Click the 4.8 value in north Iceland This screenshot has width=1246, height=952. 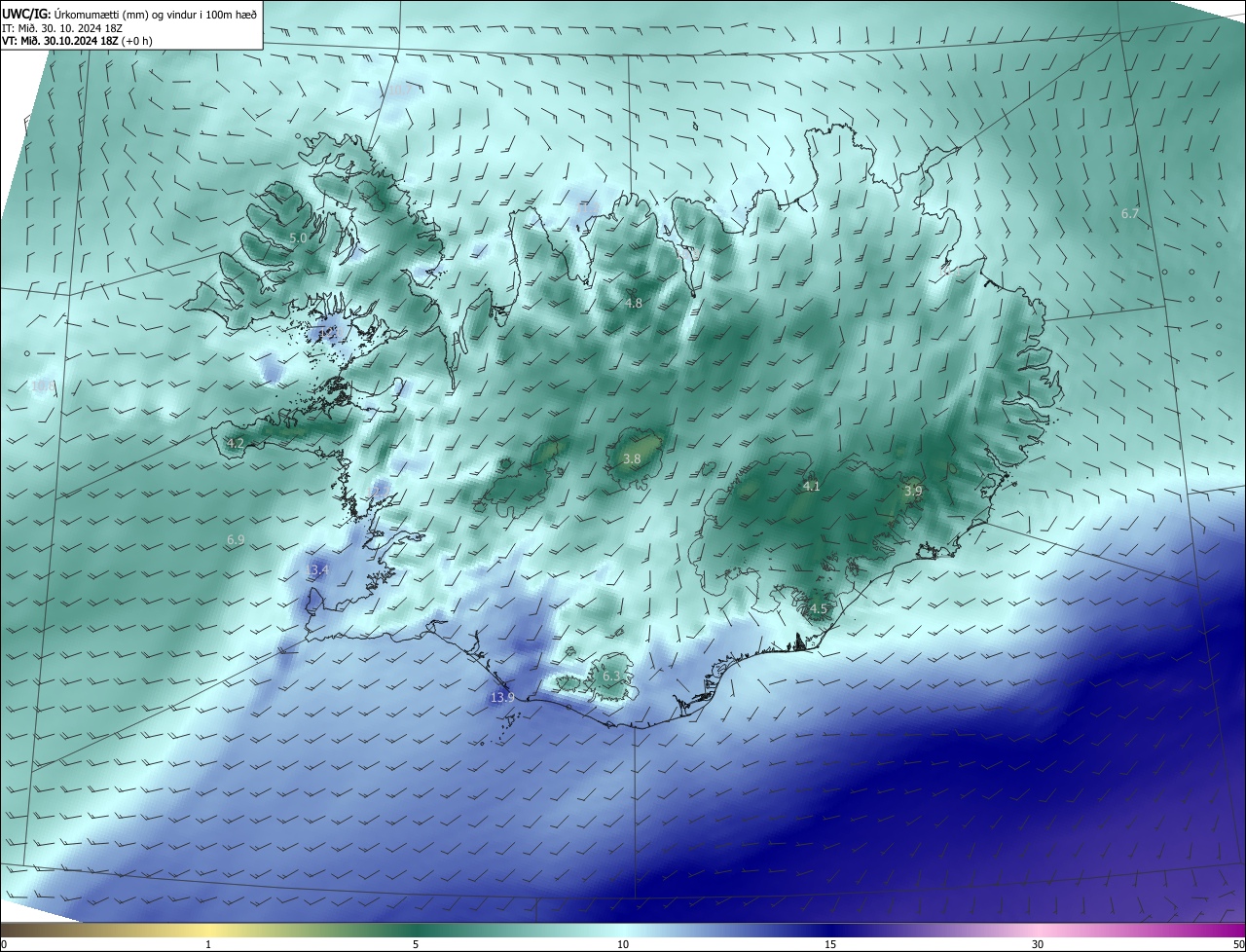pyautogui.click(x=634, y=304)
